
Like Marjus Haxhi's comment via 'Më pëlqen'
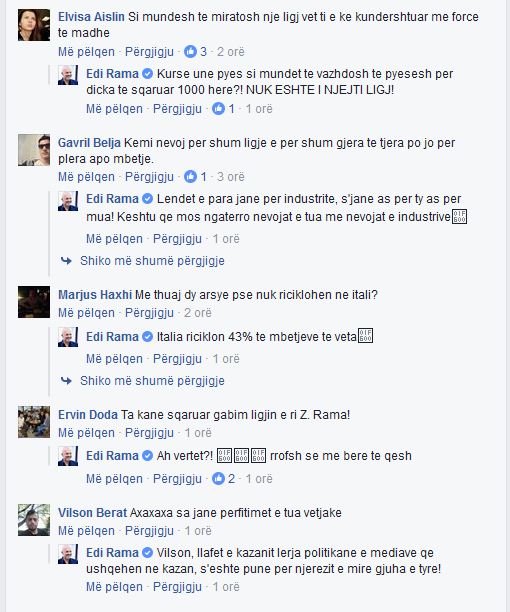[x=86, y=313]
